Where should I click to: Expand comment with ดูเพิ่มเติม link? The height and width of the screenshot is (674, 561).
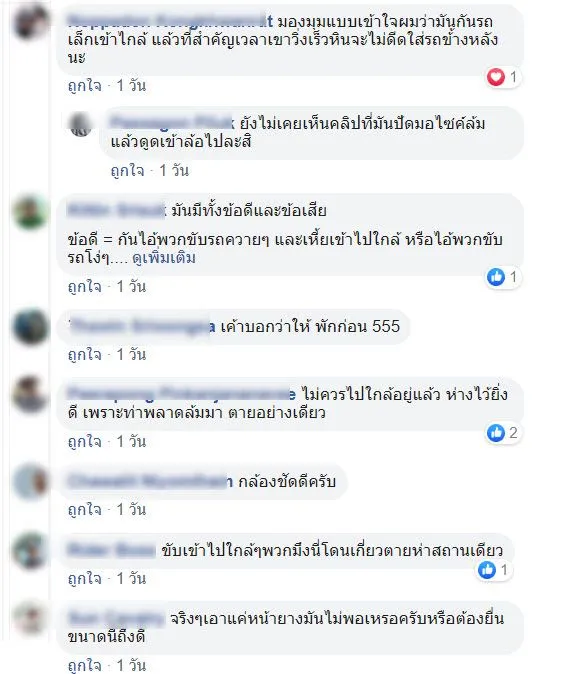tap(164, 258)
